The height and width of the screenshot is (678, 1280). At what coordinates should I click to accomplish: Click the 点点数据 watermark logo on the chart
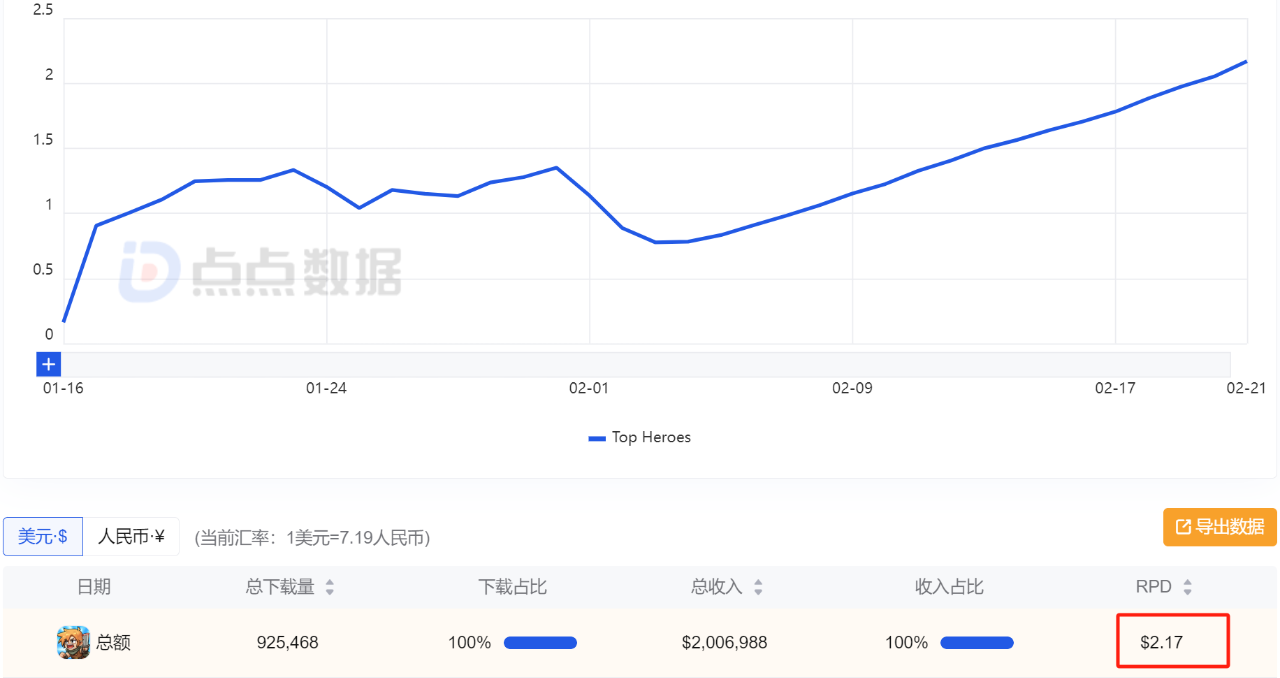(260, 271)
